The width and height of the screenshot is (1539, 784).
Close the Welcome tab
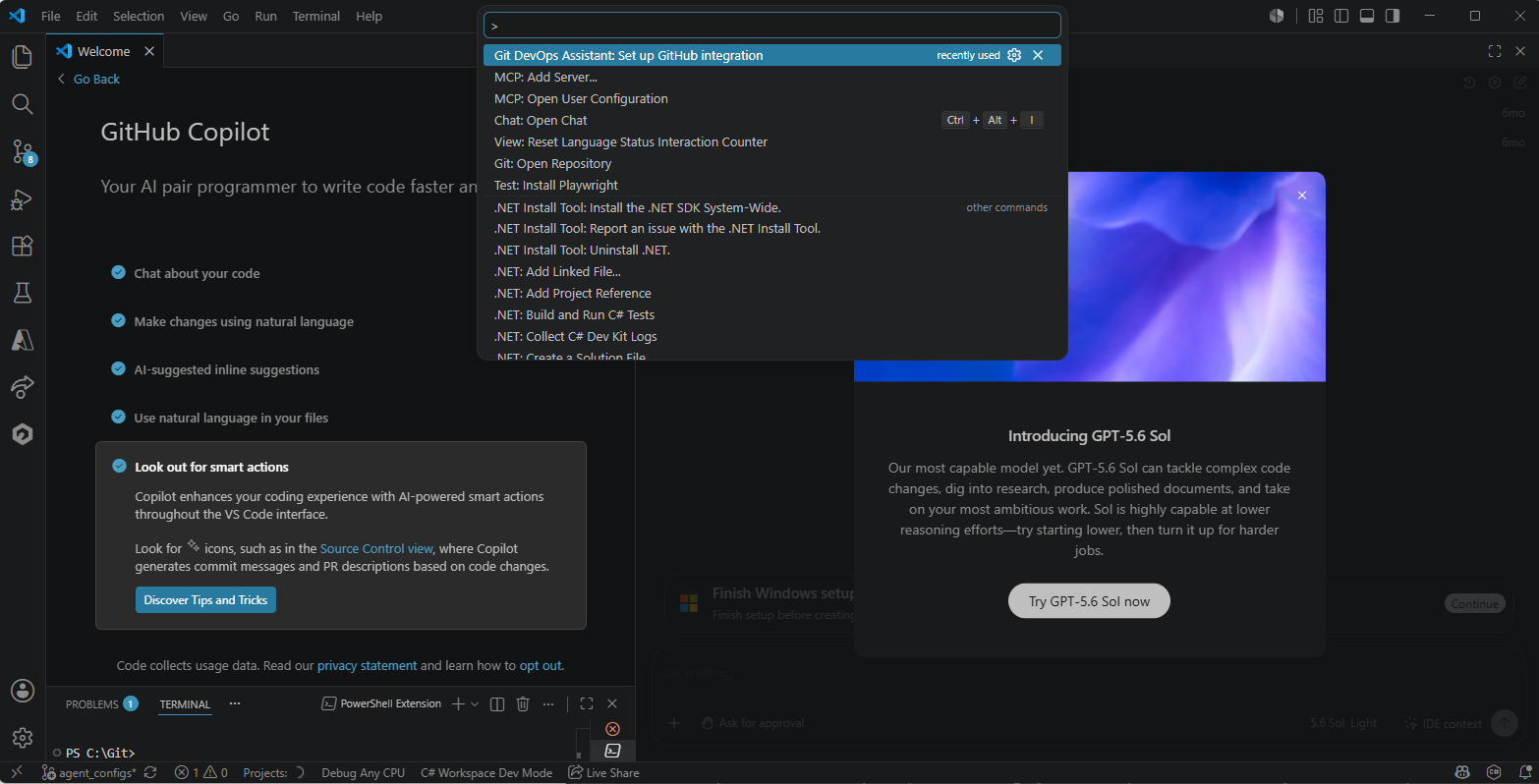point(149,51)
